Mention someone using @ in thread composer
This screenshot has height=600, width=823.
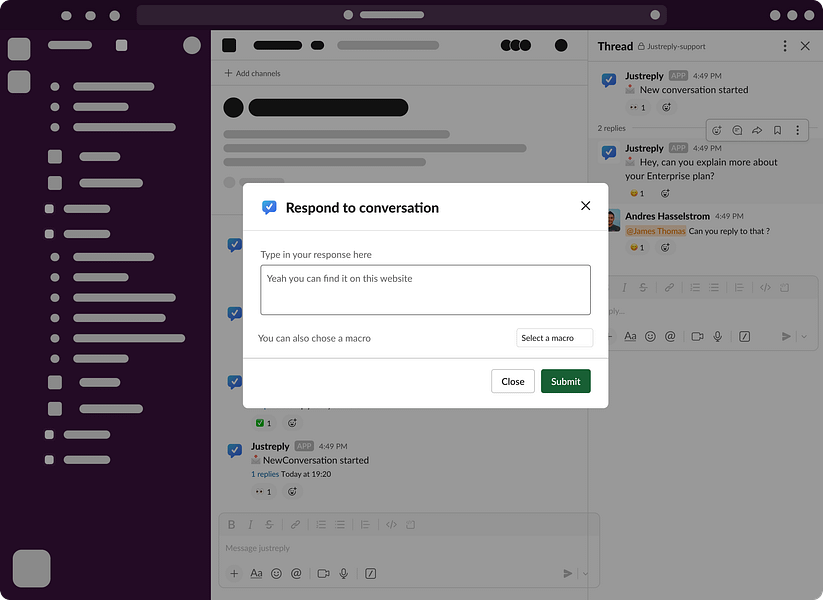click(x=670, y=336)
